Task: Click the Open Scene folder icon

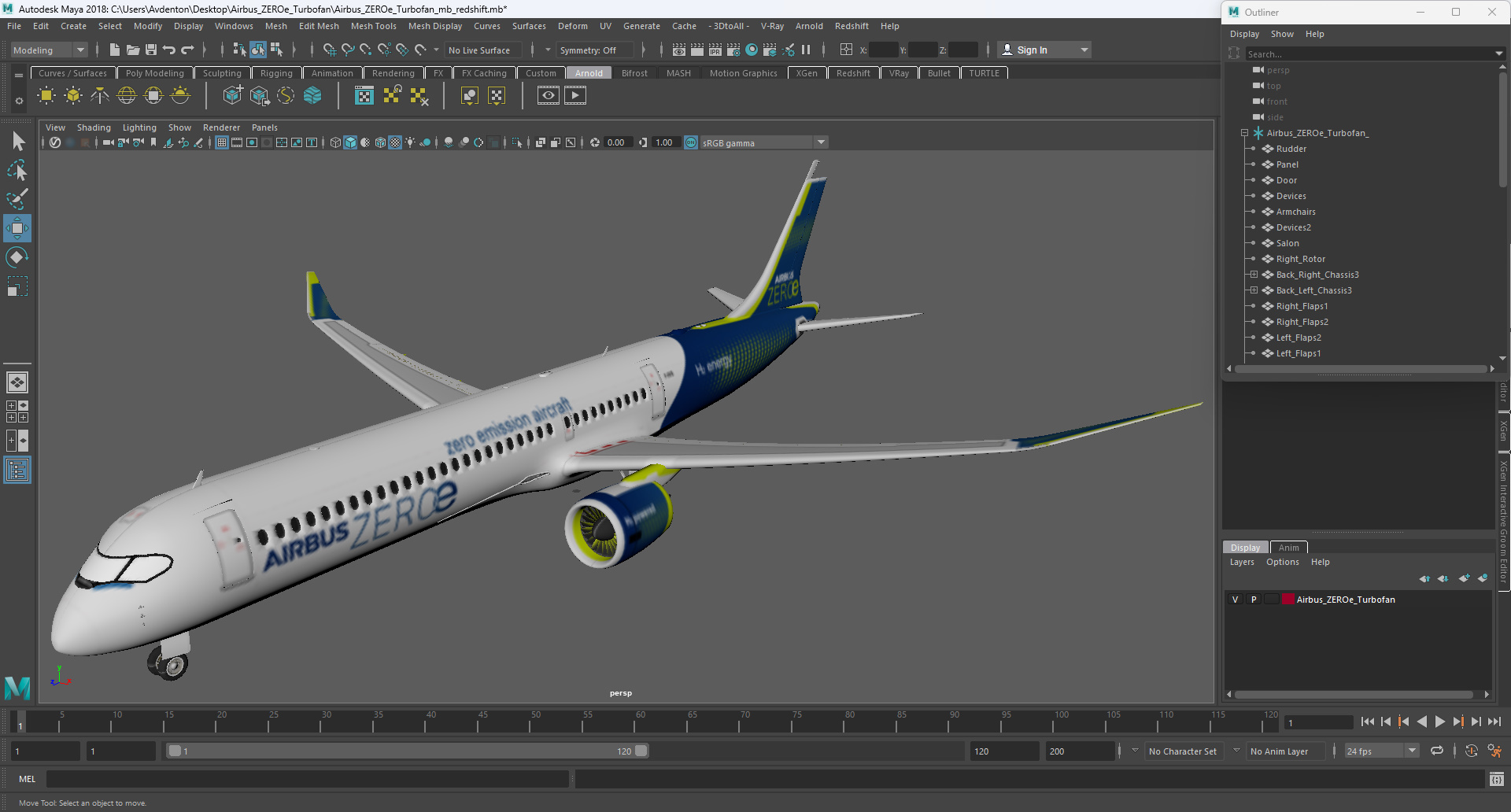Action: 133,50
